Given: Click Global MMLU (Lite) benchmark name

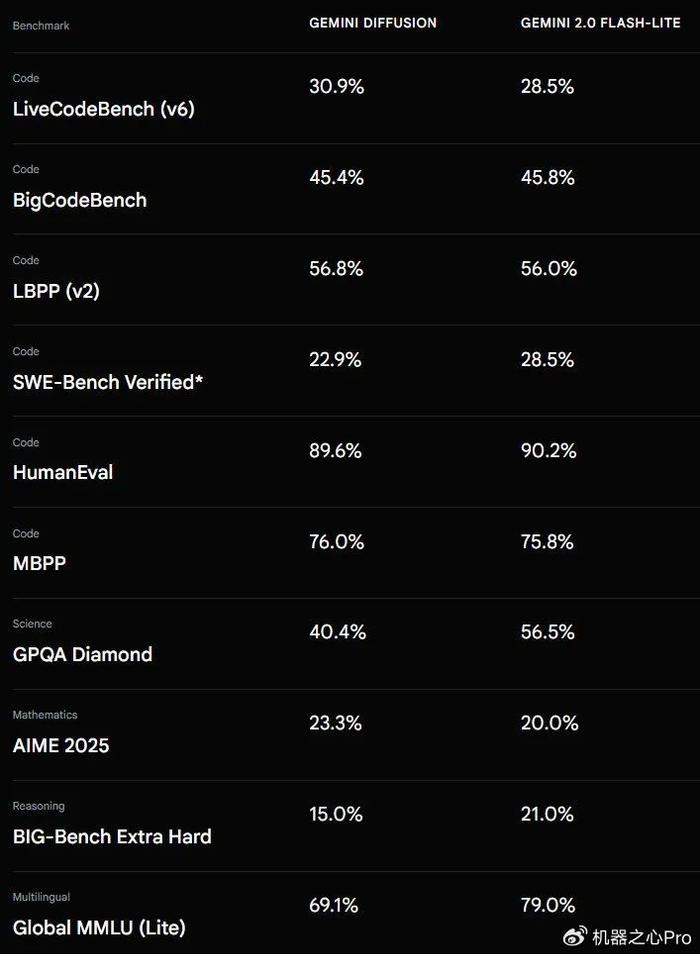Looking at the screenshot, I should (x=99, y=927).
